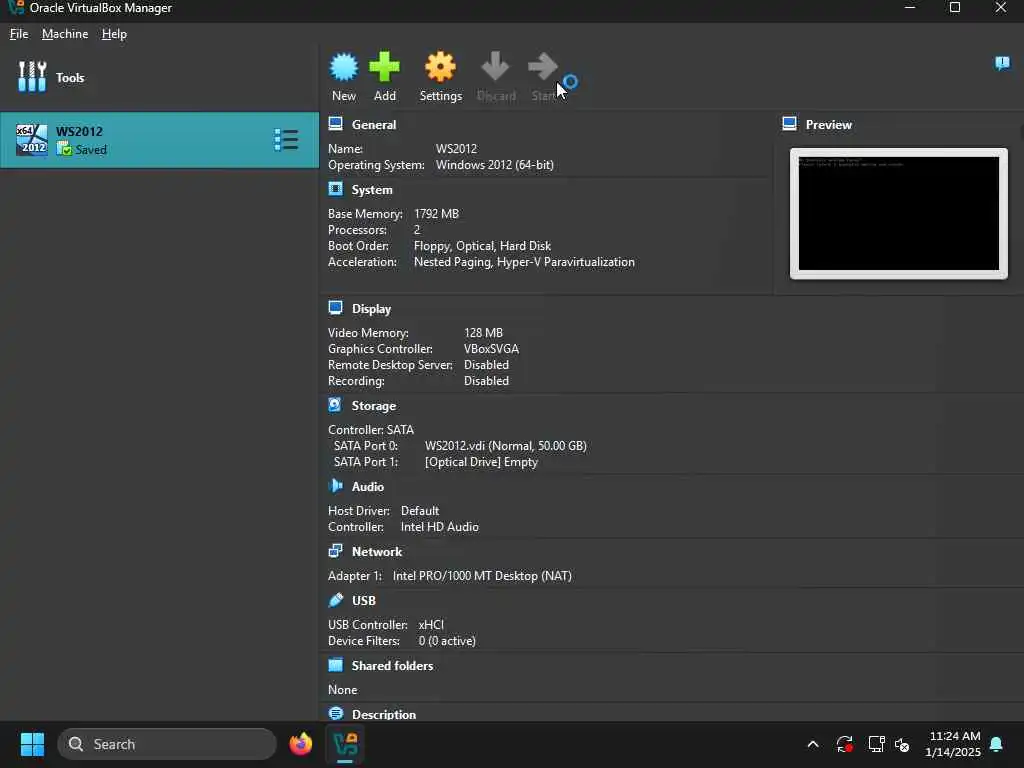Click the [Optical Drive] Empty entry
This screenshot has height=768, width=1024.
coord(481,462)
